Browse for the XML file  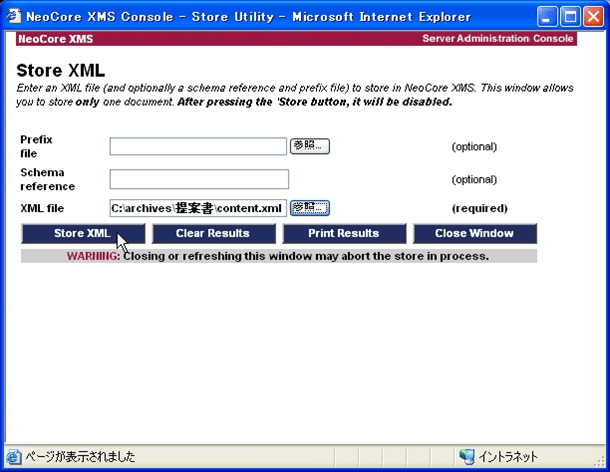(x=309, y=208)
